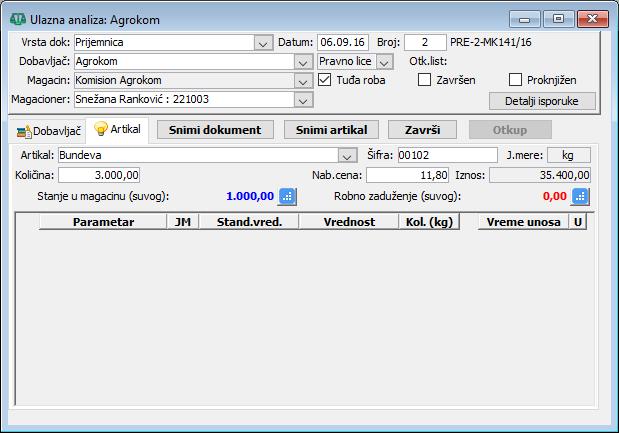Click the blue icon beside Stanje u magacinu
Viewport: 619px width, 433px height.
point(287,196)
